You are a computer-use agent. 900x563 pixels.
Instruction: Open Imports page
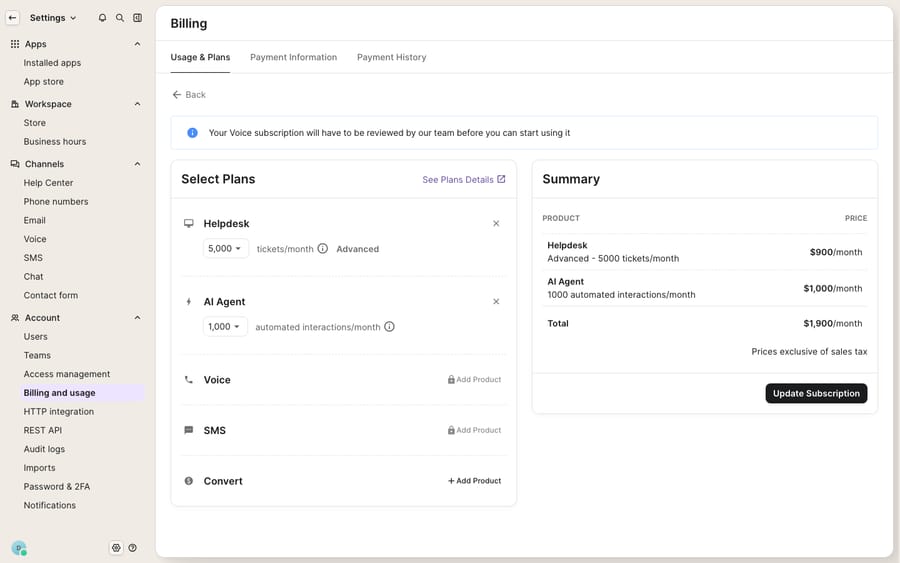click(x=40, y=468)
